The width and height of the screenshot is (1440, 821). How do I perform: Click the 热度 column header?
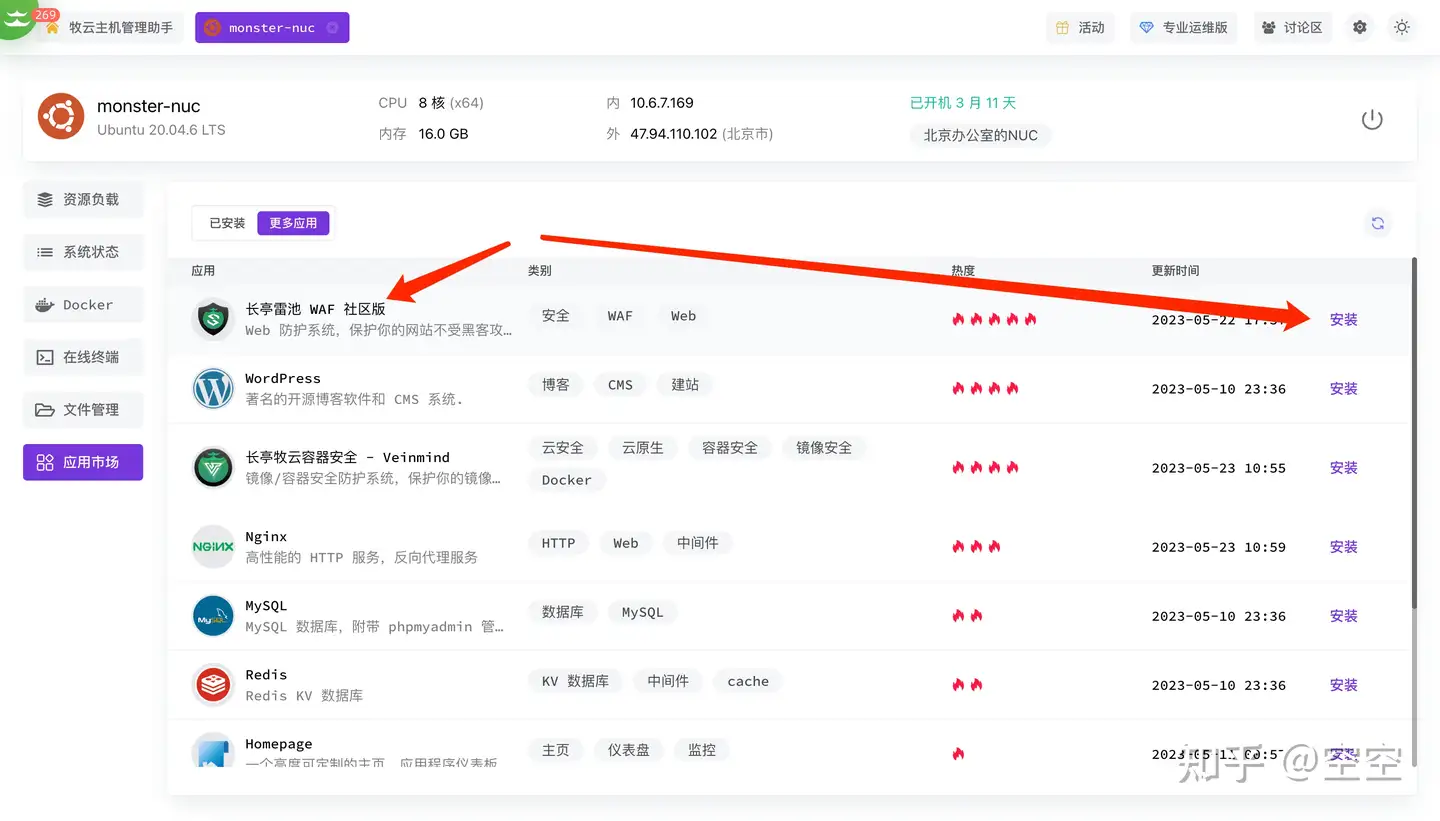click(x=963, y=271)
